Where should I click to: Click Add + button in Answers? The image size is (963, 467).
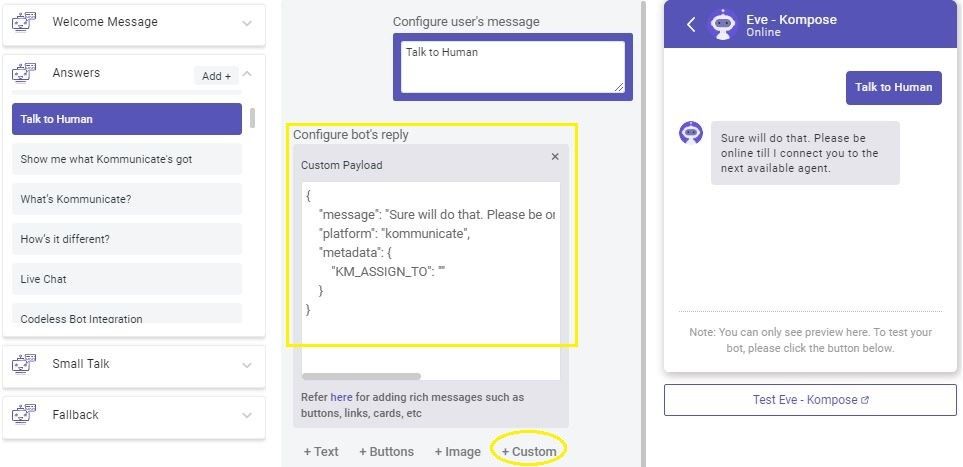pyautogui.click(x=216, y=76)
